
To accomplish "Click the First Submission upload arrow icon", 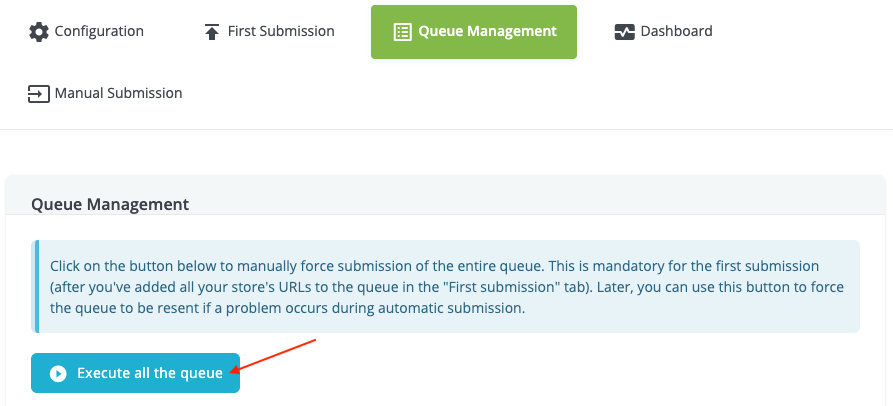I will tap(212, 32).
